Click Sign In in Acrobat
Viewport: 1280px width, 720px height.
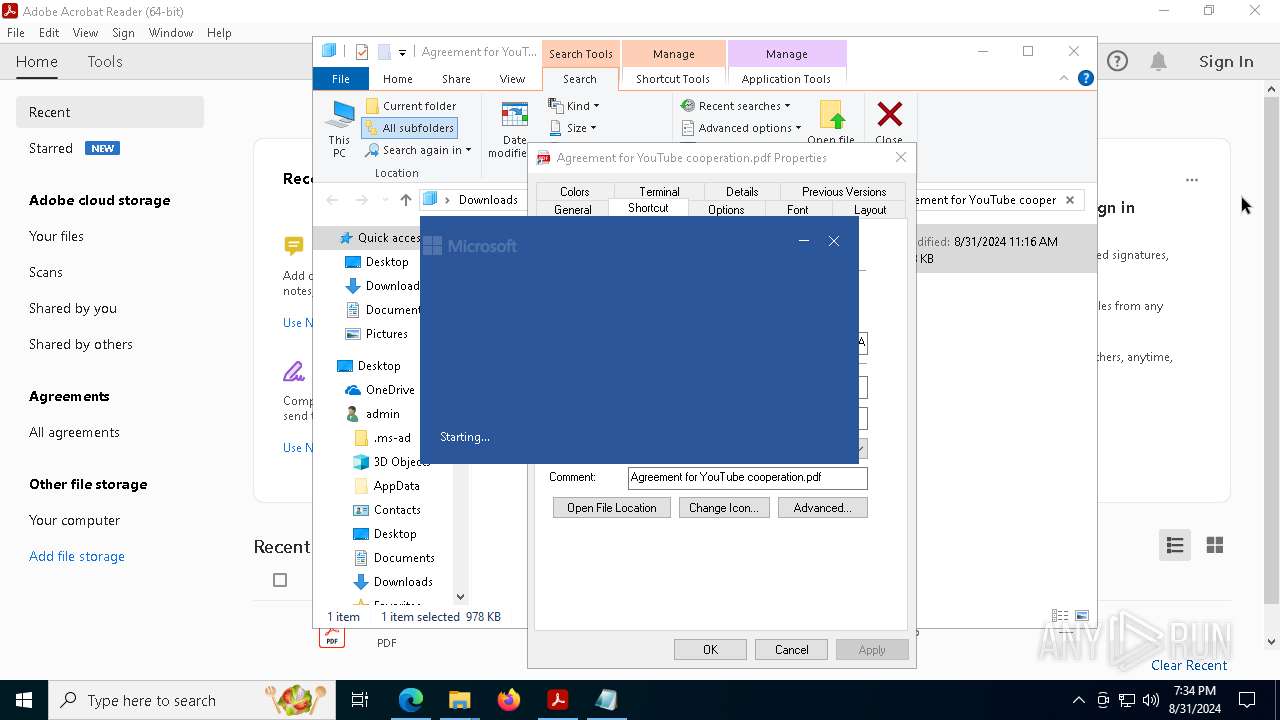(x=1226, y=62)
